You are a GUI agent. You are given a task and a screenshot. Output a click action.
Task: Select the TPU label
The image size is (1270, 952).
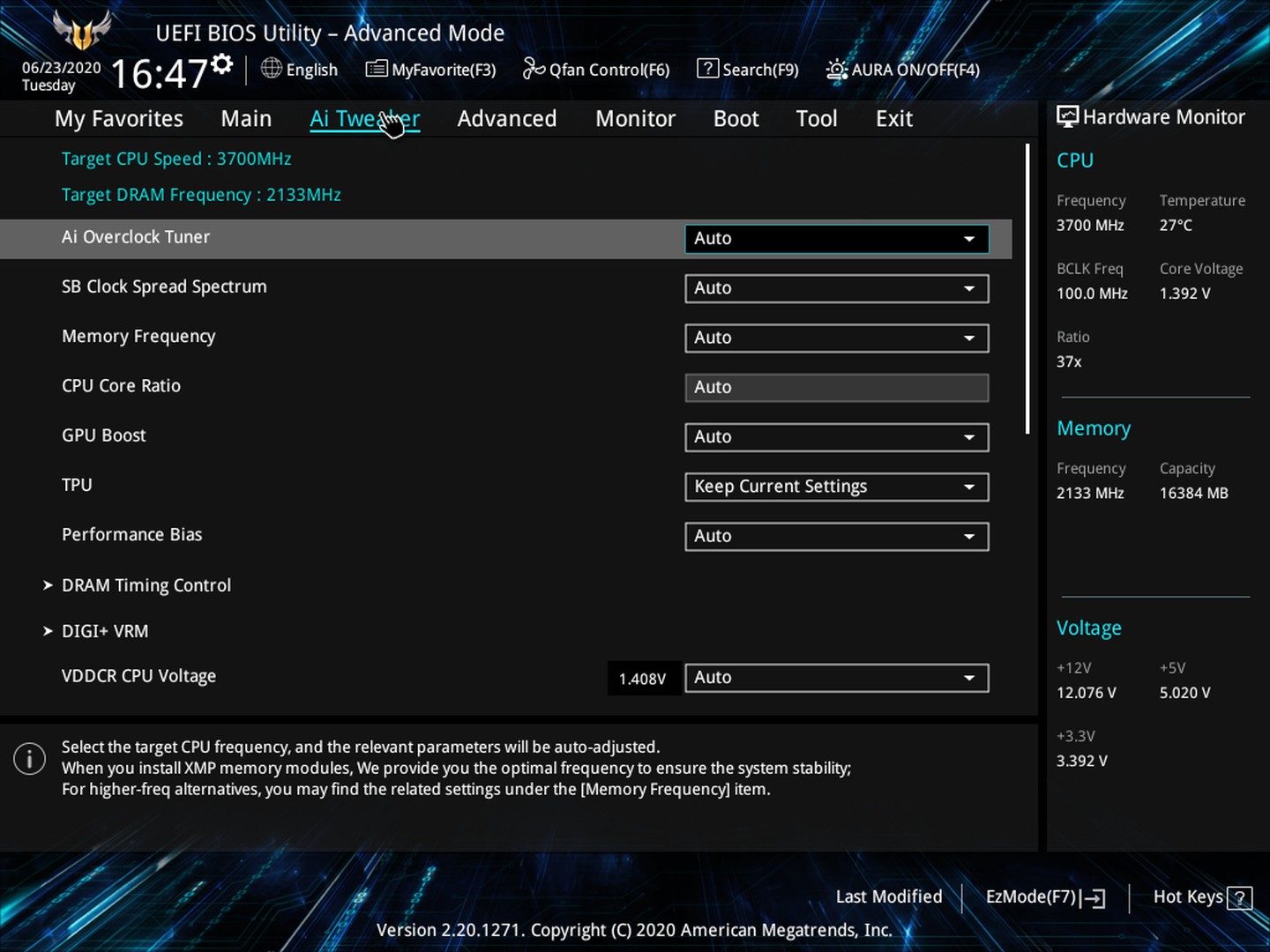tap(77, 485)
